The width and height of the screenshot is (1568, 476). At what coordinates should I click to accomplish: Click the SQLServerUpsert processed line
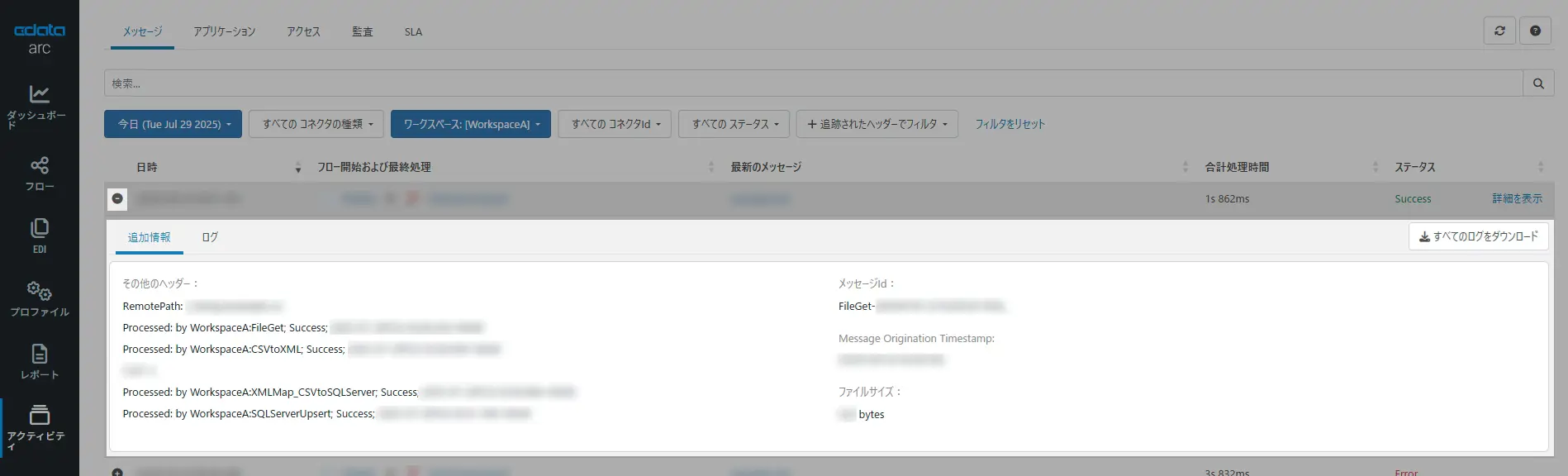click(x=249, y=414)
